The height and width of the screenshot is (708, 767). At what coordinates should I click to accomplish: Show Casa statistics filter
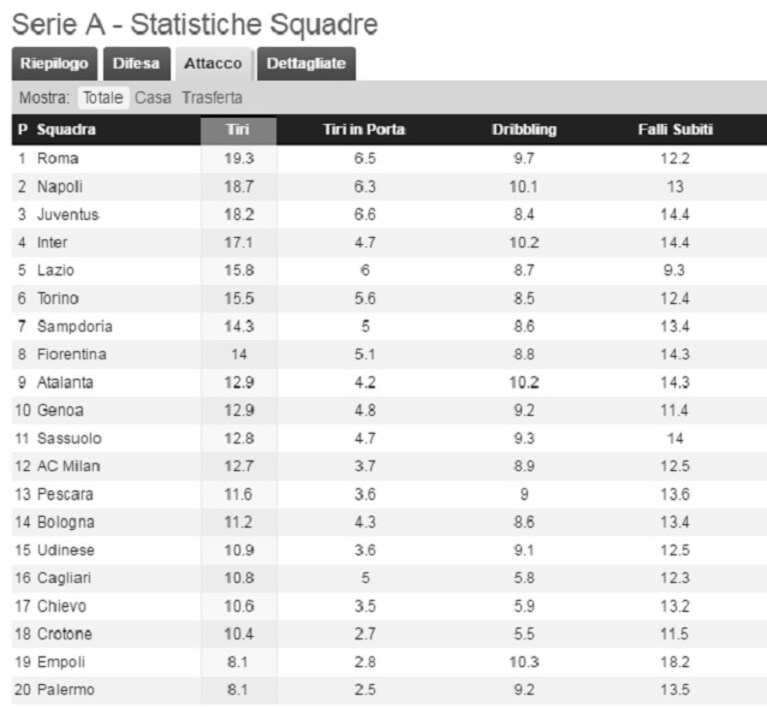pyautogui.click(x=153, y=98)
